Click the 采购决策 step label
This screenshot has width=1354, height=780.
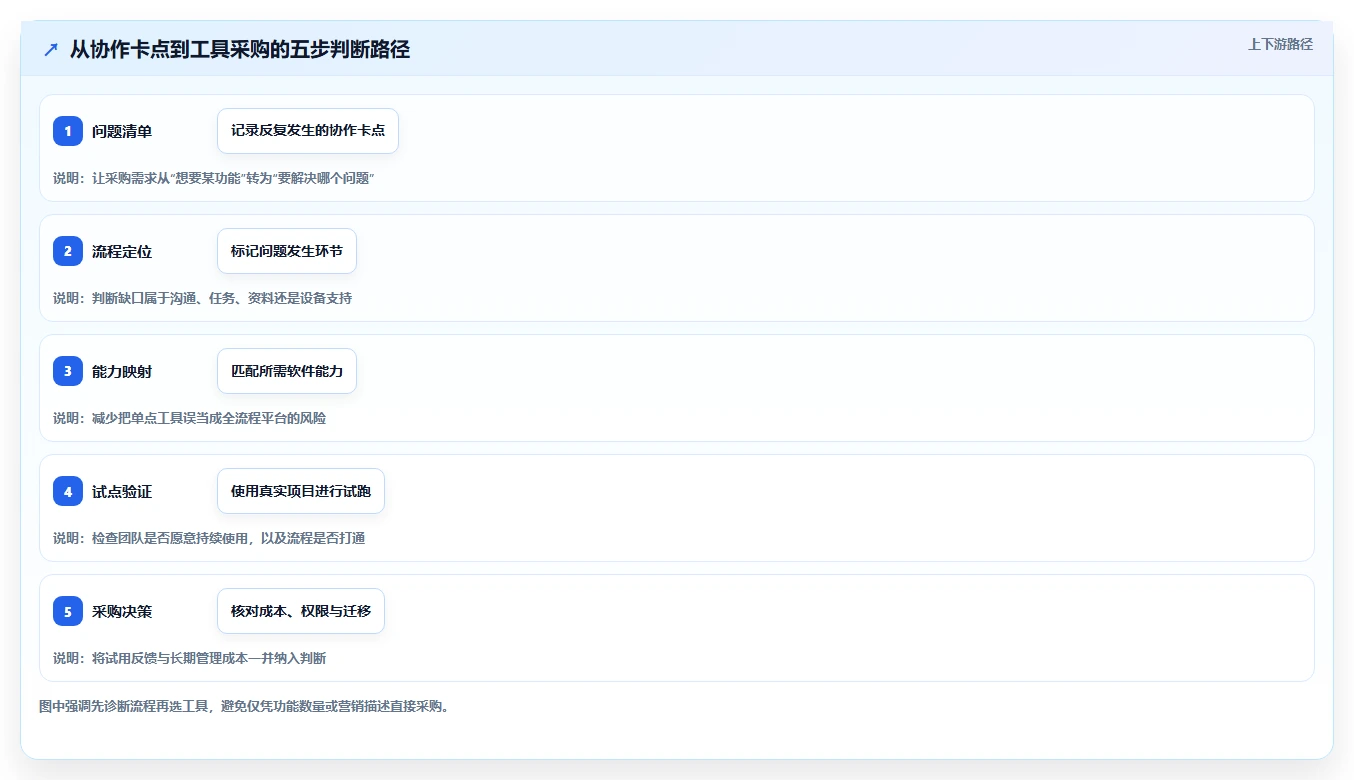point(122,611)
